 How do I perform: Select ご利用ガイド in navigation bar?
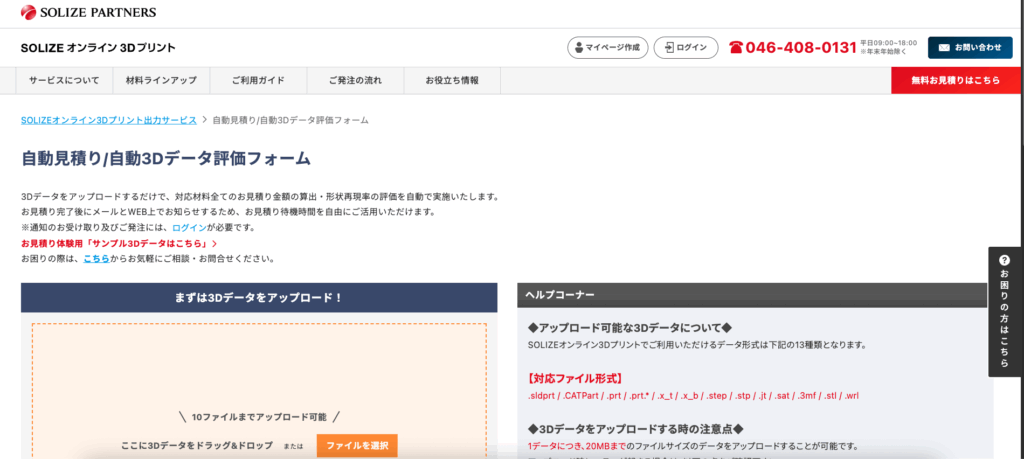point(259,80)
